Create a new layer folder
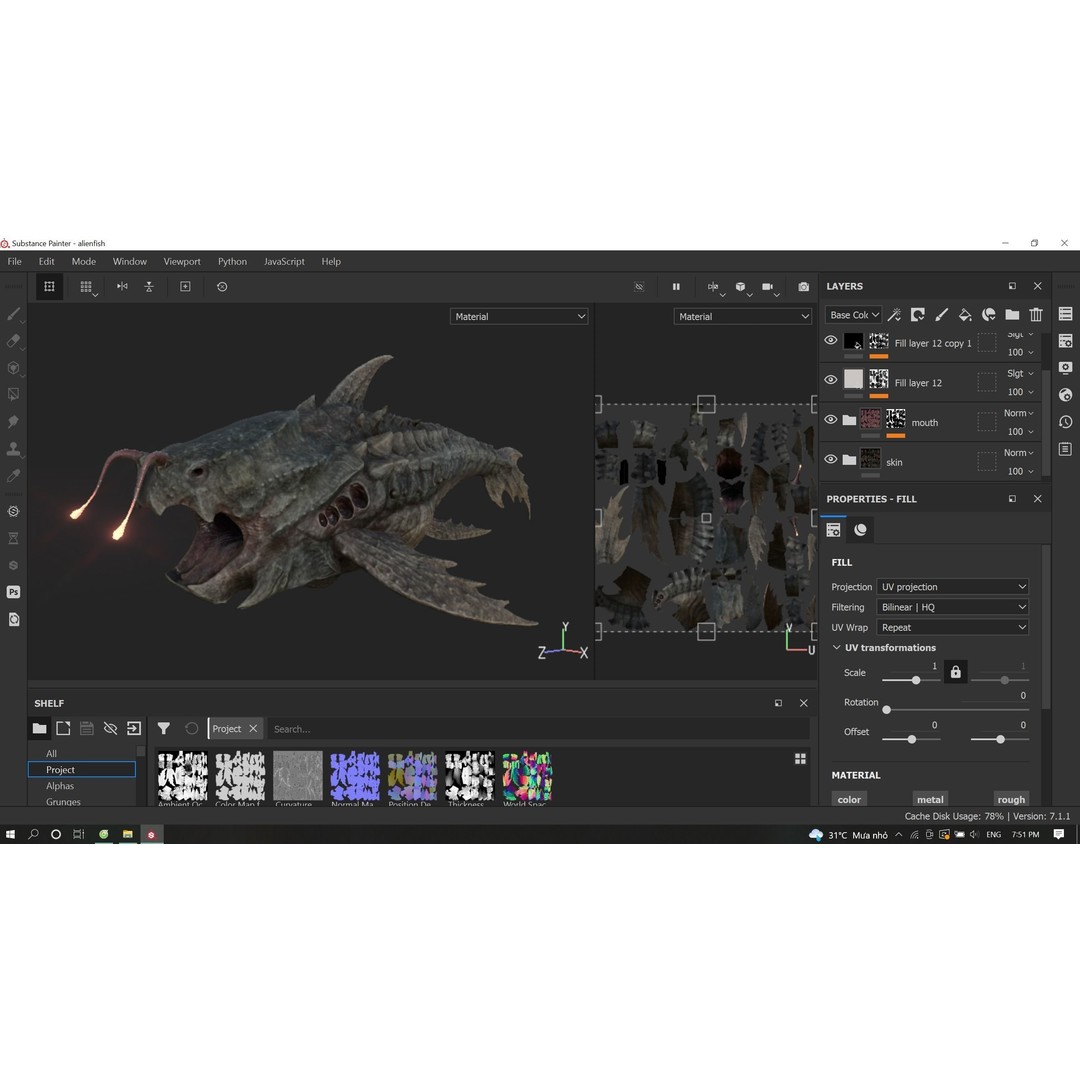The height and width of the screenshot is (1080, 1080). [1012, 315]
